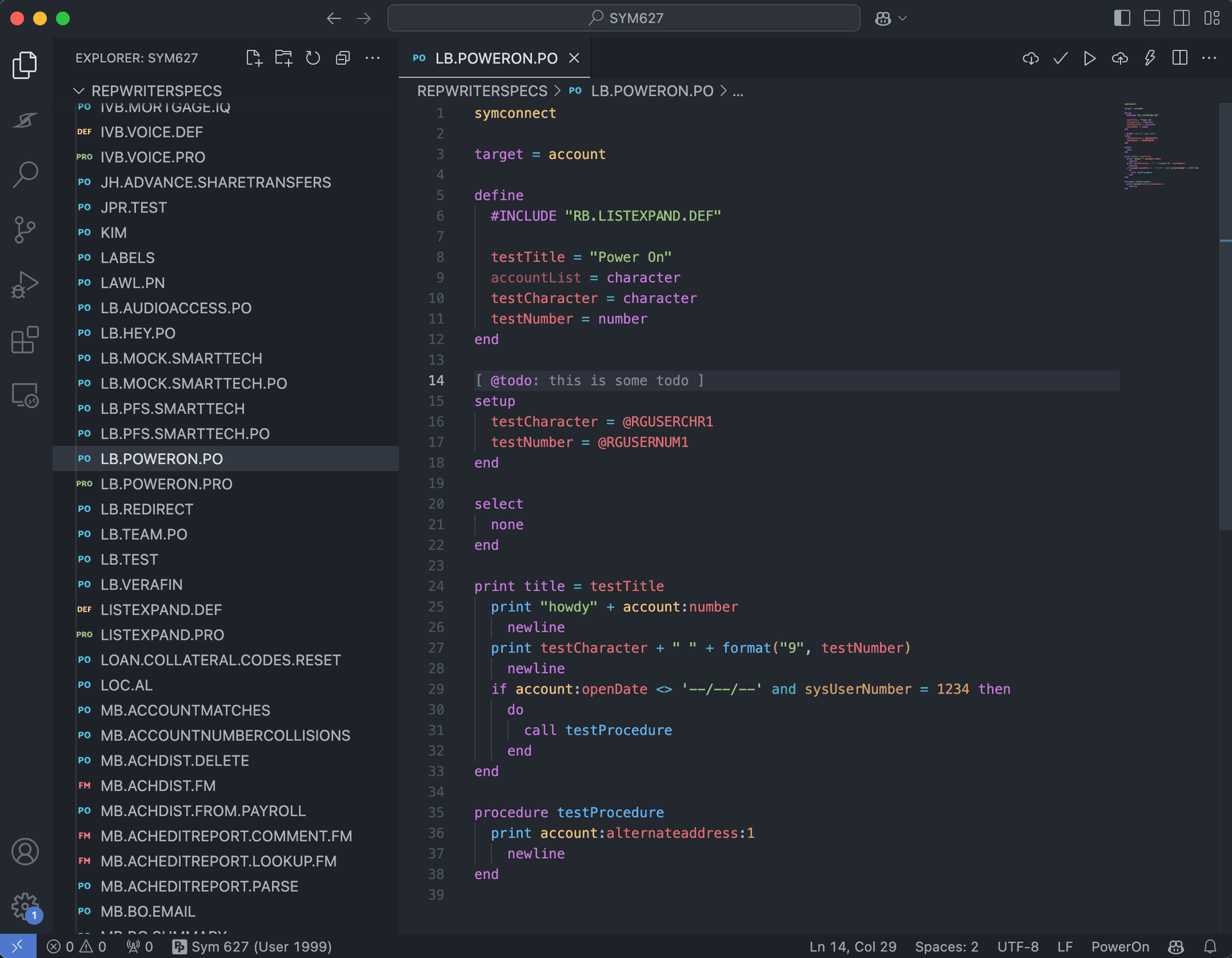Viewport: 1232px width, 958px height.
Task: Create a new file in the explorer
Action: coord(253,58)
